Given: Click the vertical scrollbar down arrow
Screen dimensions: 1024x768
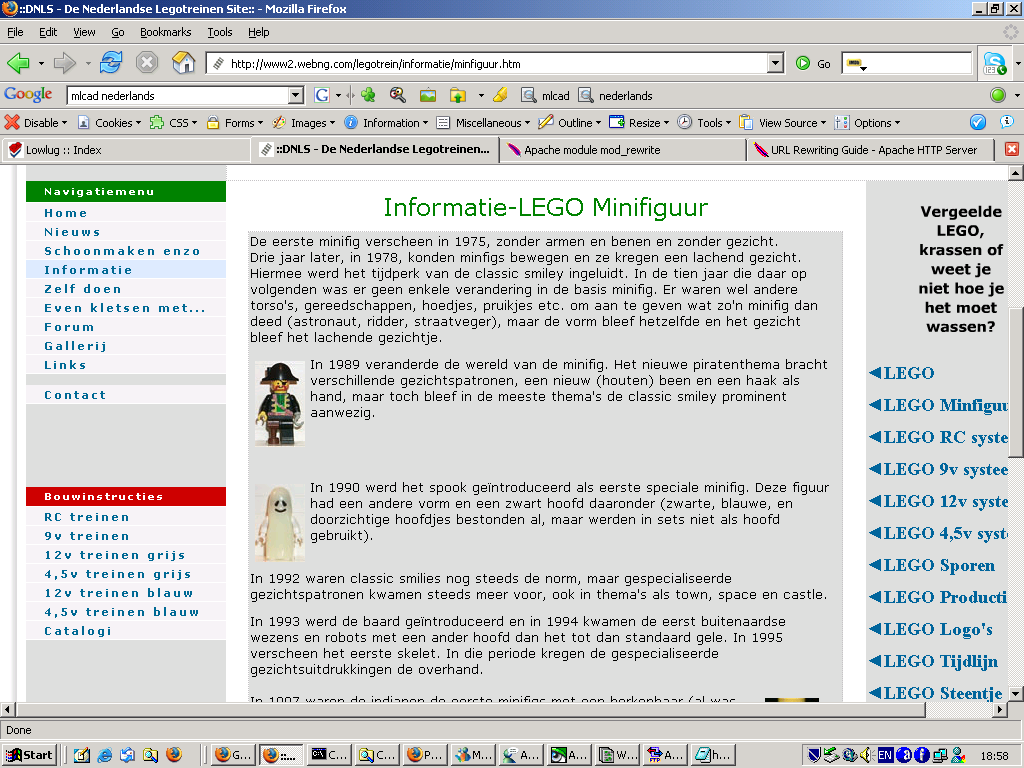Looking at the screenshot, I should 1015,694.
